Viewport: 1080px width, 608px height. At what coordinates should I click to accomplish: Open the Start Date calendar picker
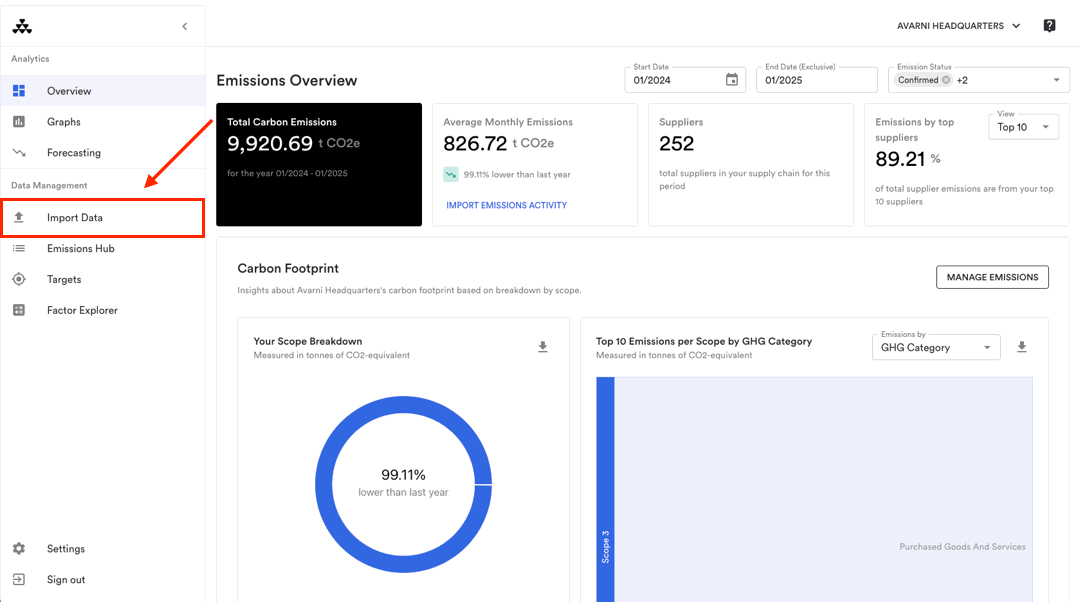tap(731, 80)
